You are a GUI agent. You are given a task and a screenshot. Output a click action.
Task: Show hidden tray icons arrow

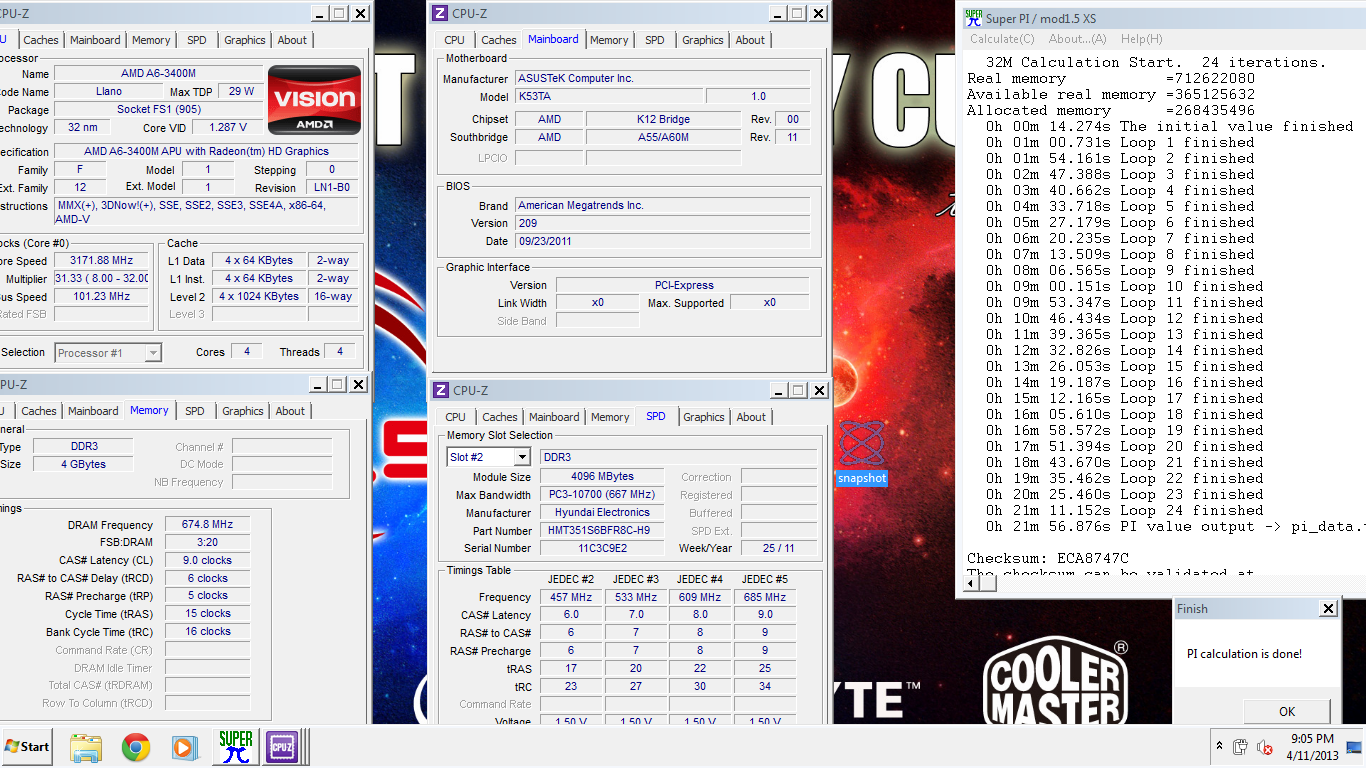click(1219, 746)
